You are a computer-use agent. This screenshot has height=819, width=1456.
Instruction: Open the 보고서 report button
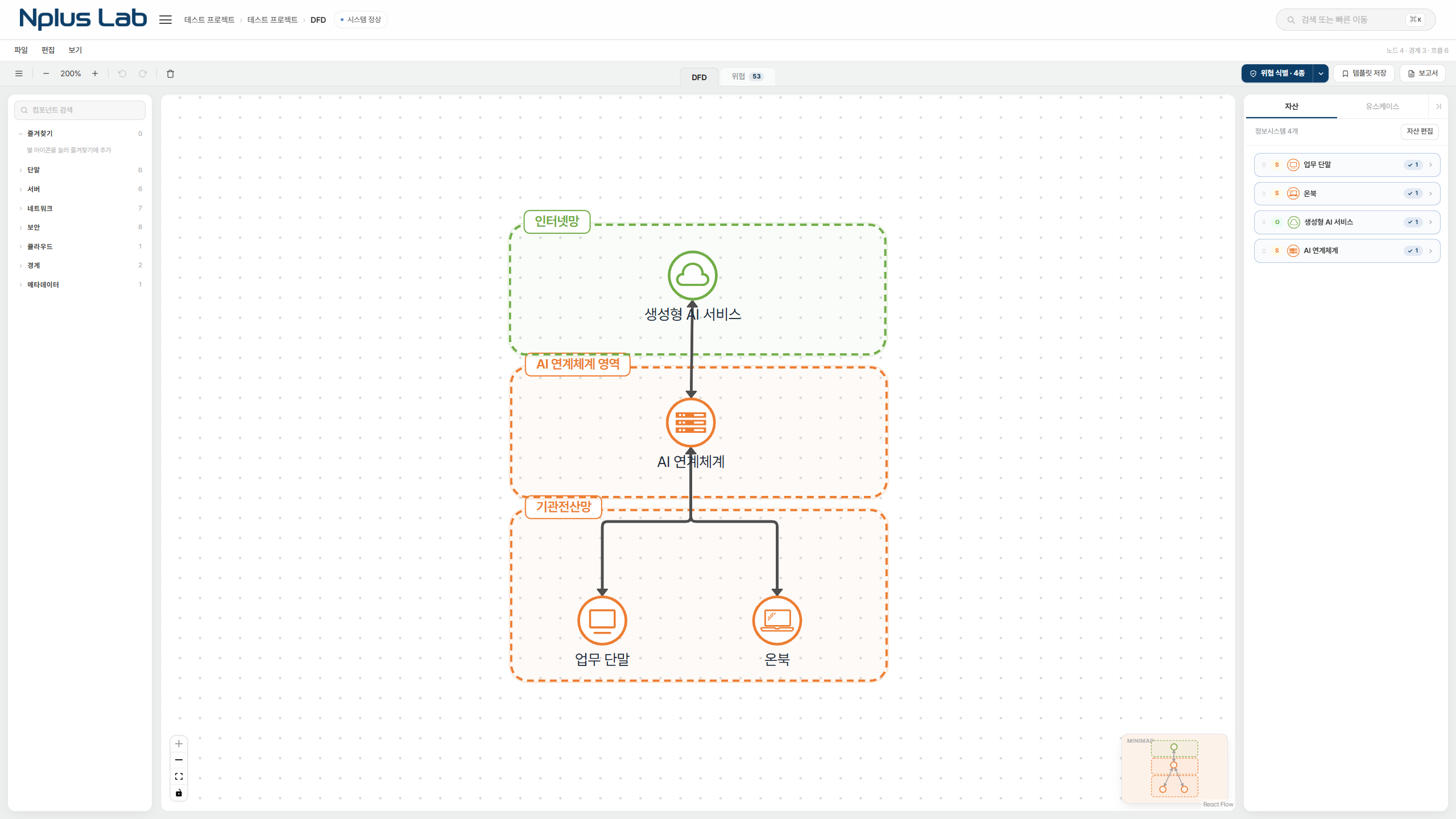point(1422,73)
